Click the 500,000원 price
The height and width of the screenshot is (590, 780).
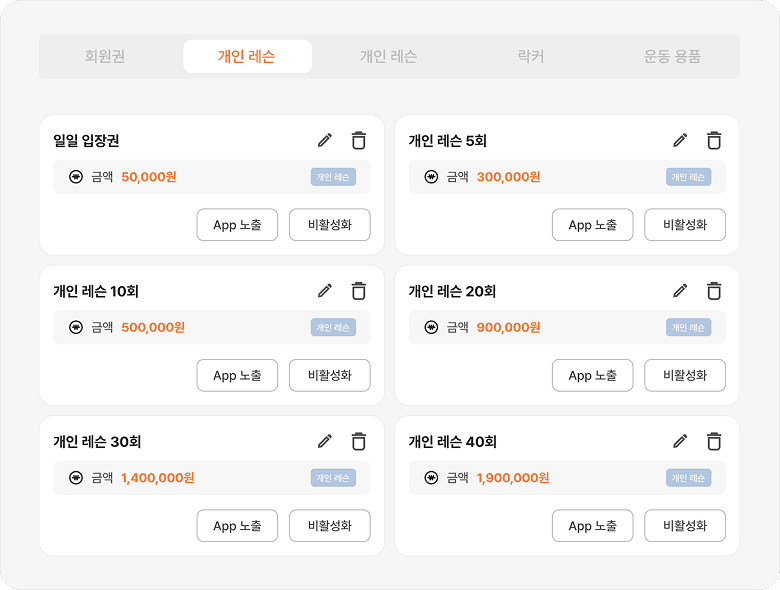coord(153,327)
